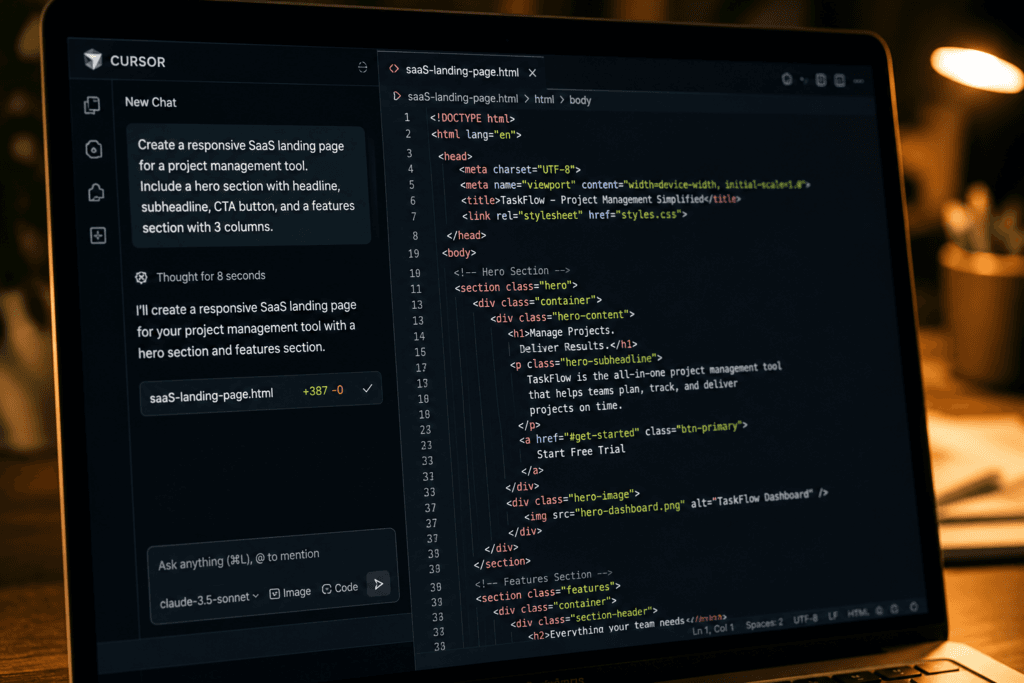Click the <html lang="en"> code line
Viewport: 1024px width, 683px height.
(x=476, y=135)
